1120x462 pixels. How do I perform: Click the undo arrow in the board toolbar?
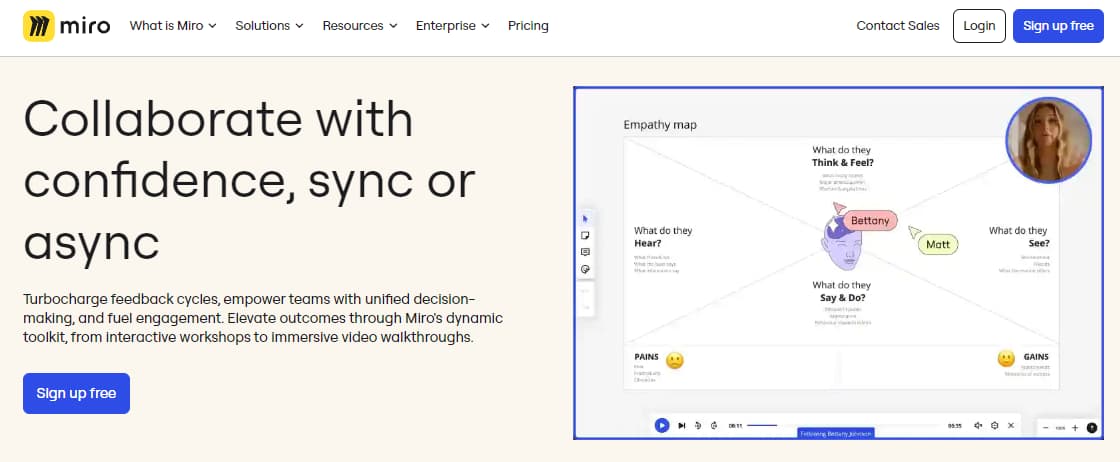pyautogui.click(x=586, y=291)
